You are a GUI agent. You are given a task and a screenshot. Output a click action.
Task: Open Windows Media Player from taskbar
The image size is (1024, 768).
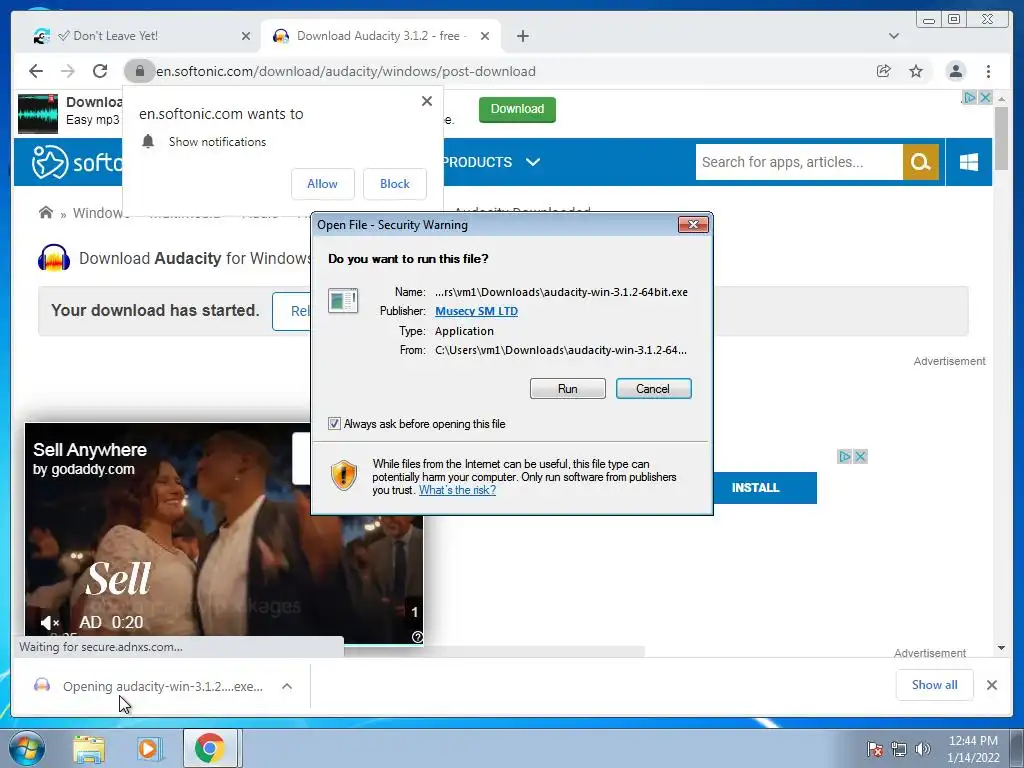149,748
